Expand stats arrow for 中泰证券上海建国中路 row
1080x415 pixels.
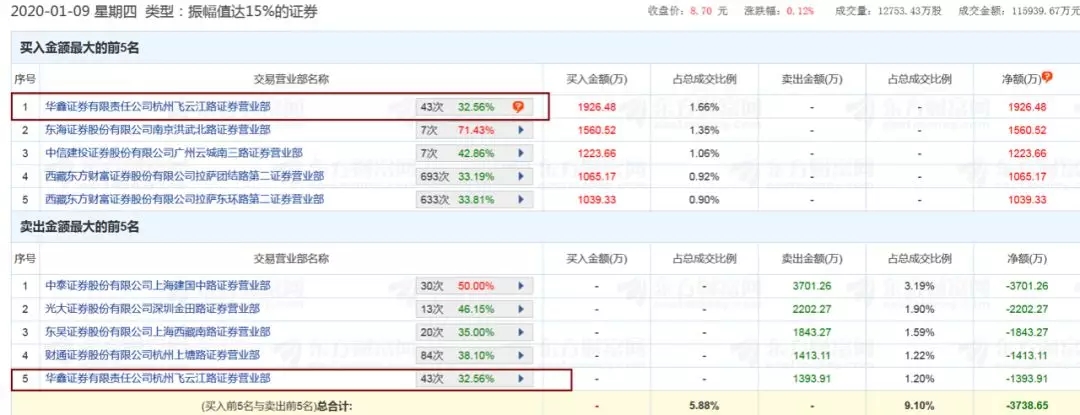click(x=521, y=286)
